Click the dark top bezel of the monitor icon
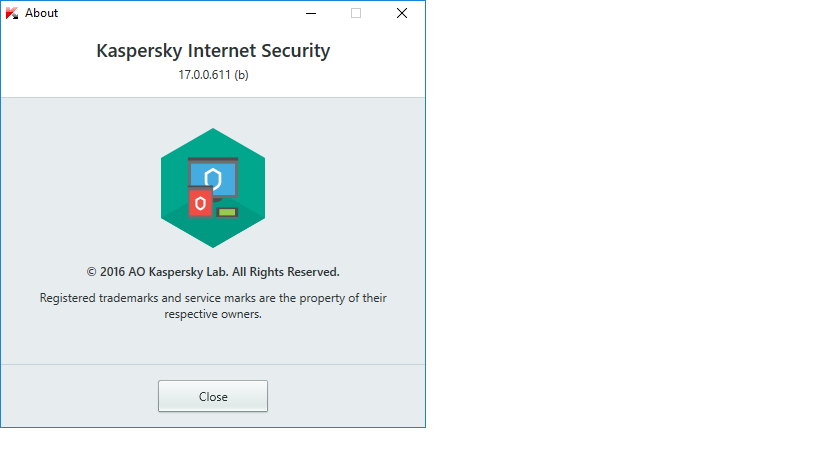This screenshot has width=819, height=460. 213,160
